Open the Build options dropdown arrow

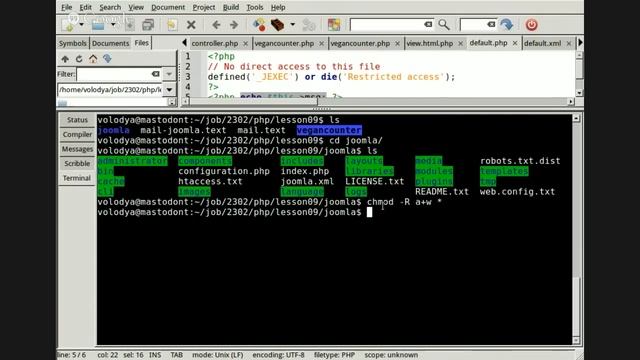[292, 25]
